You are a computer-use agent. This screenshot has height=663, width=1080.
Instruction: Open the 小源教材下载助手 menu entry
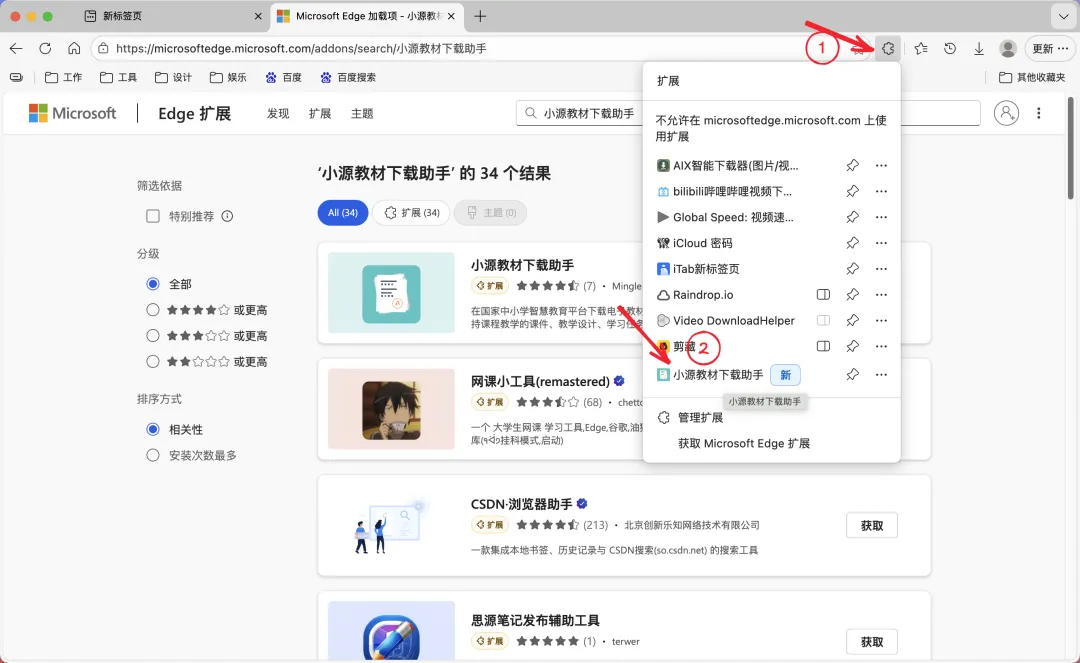click(x=718, y=375)
